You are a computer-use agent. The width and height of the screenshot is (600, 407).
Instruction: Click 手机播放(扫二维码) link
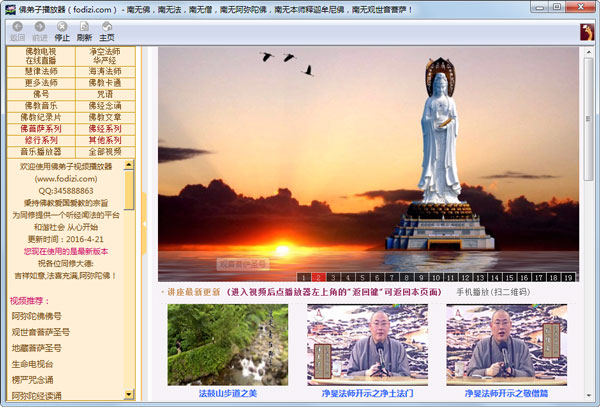(x=493, y=292)
